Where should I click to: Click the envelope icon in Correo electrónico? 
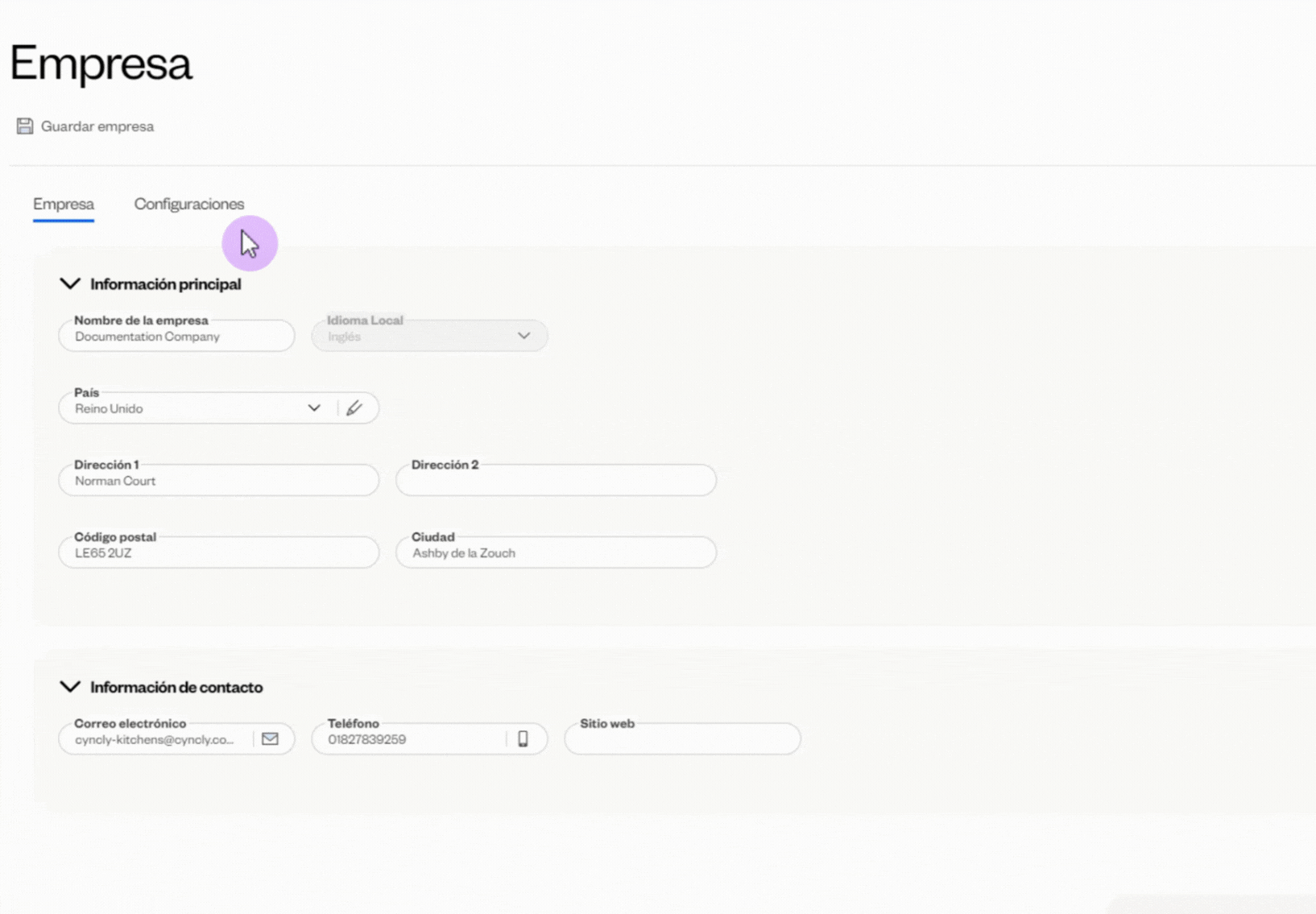point(270,739)
